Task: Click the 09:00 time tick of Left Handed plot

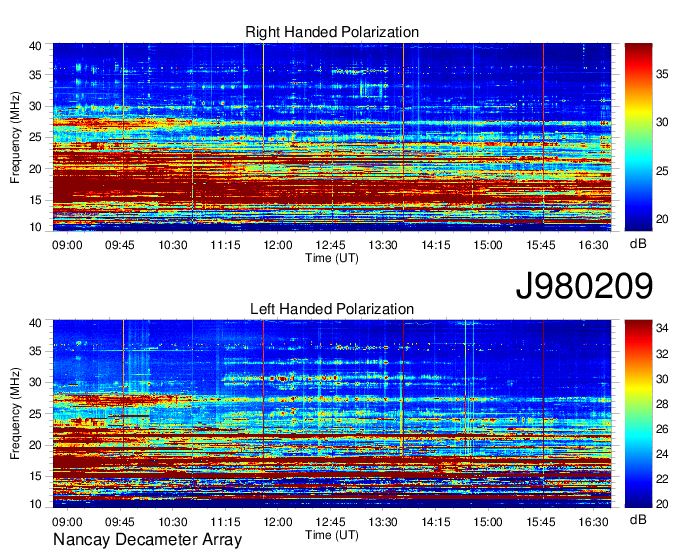Action: pyautogui.click(x=67, y=522)
